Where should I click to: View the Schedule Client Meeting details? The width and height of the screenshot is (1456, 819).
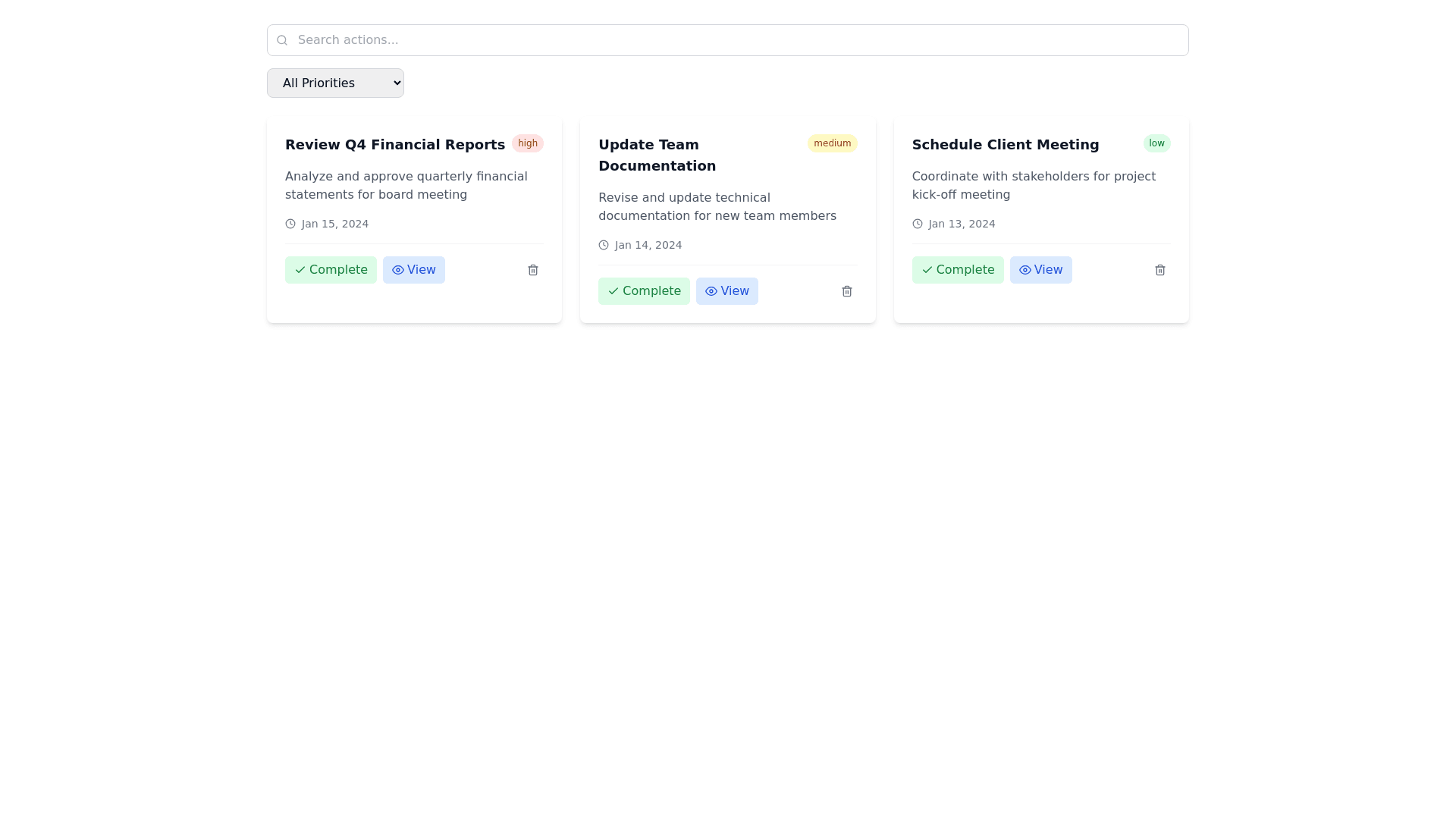point(1040,270)
